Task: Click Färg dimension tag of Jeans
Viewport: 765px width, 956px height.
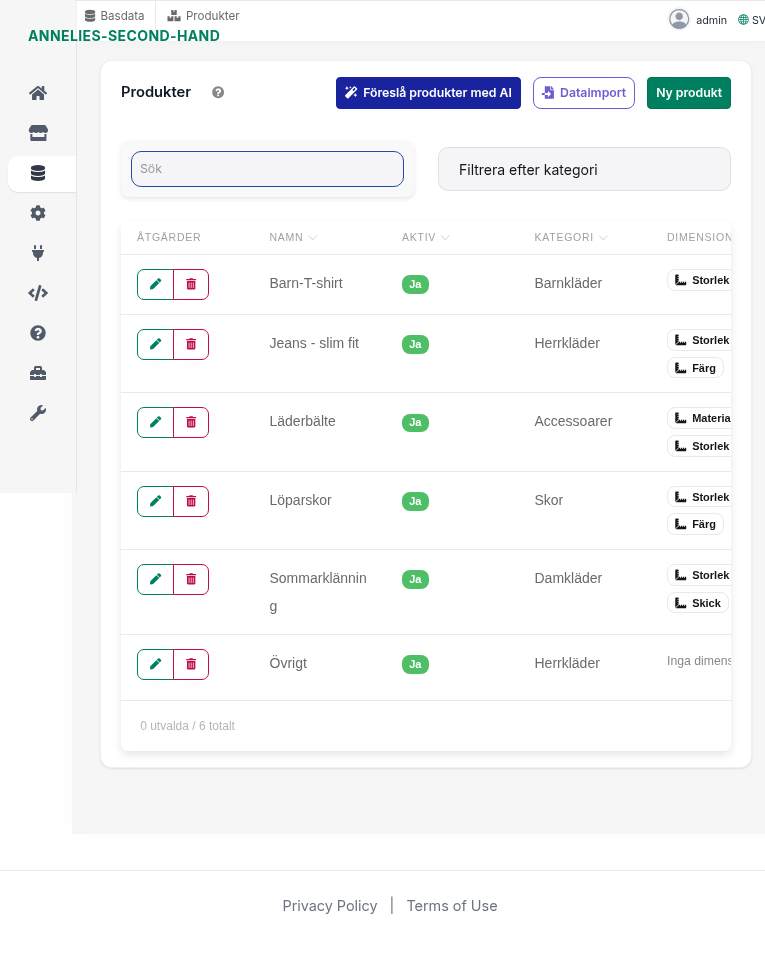Action: pyautogui.click(x=696, y=368)
